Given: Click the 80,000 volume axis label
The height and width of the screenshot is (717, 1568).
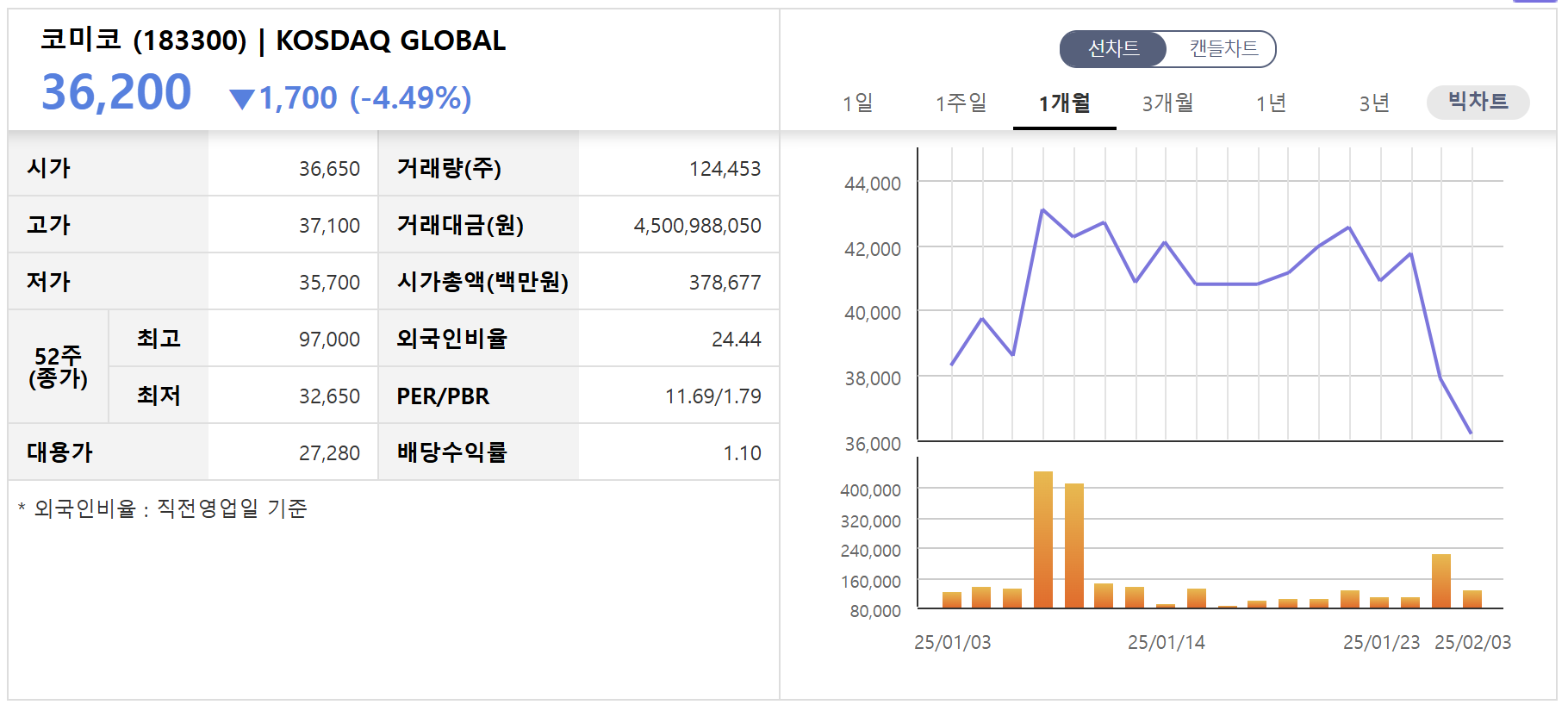Looking at the screenshot, I should [875, 611].
